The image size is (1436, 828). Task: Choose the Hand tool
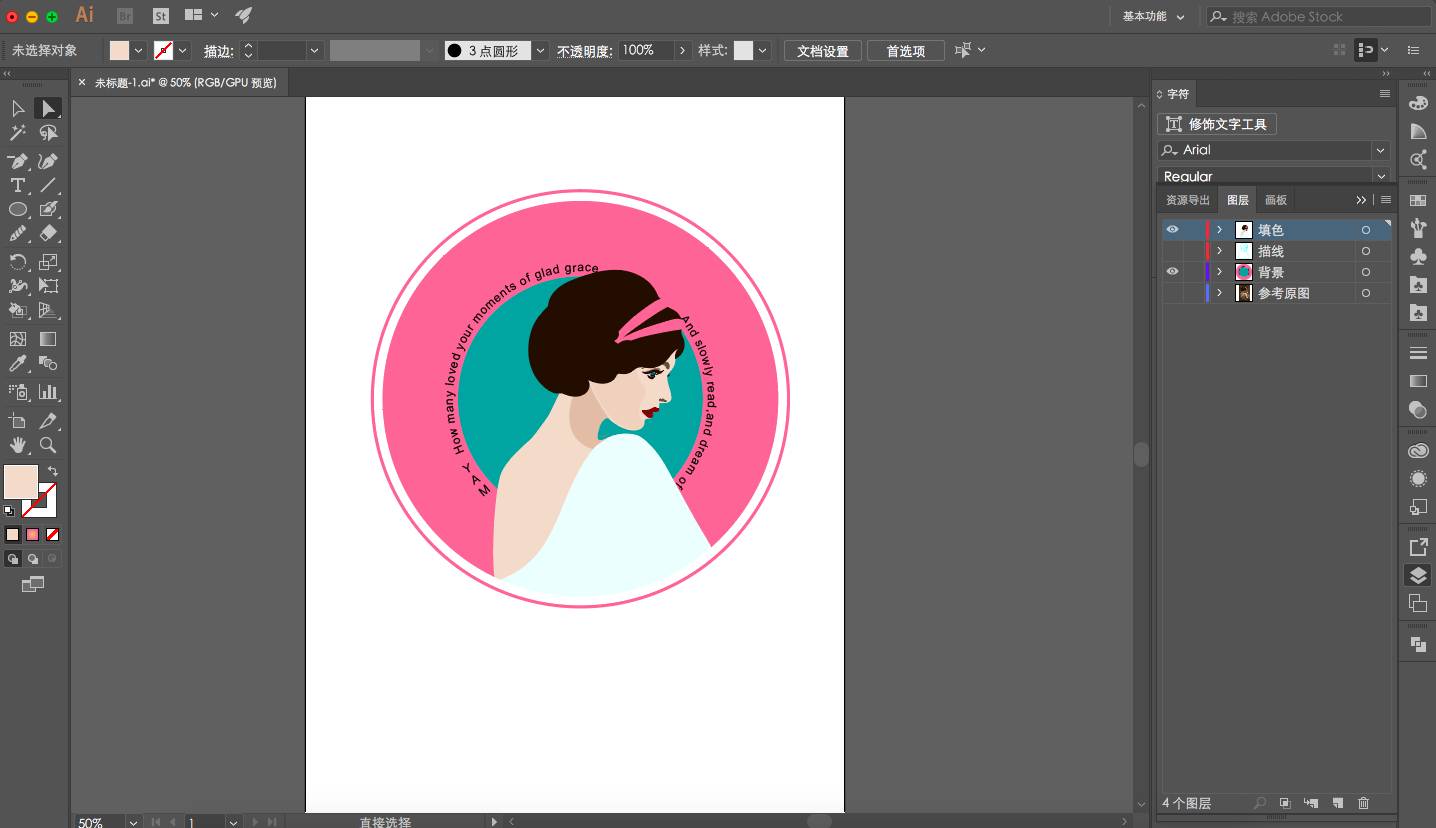click(x=17, y=445)
